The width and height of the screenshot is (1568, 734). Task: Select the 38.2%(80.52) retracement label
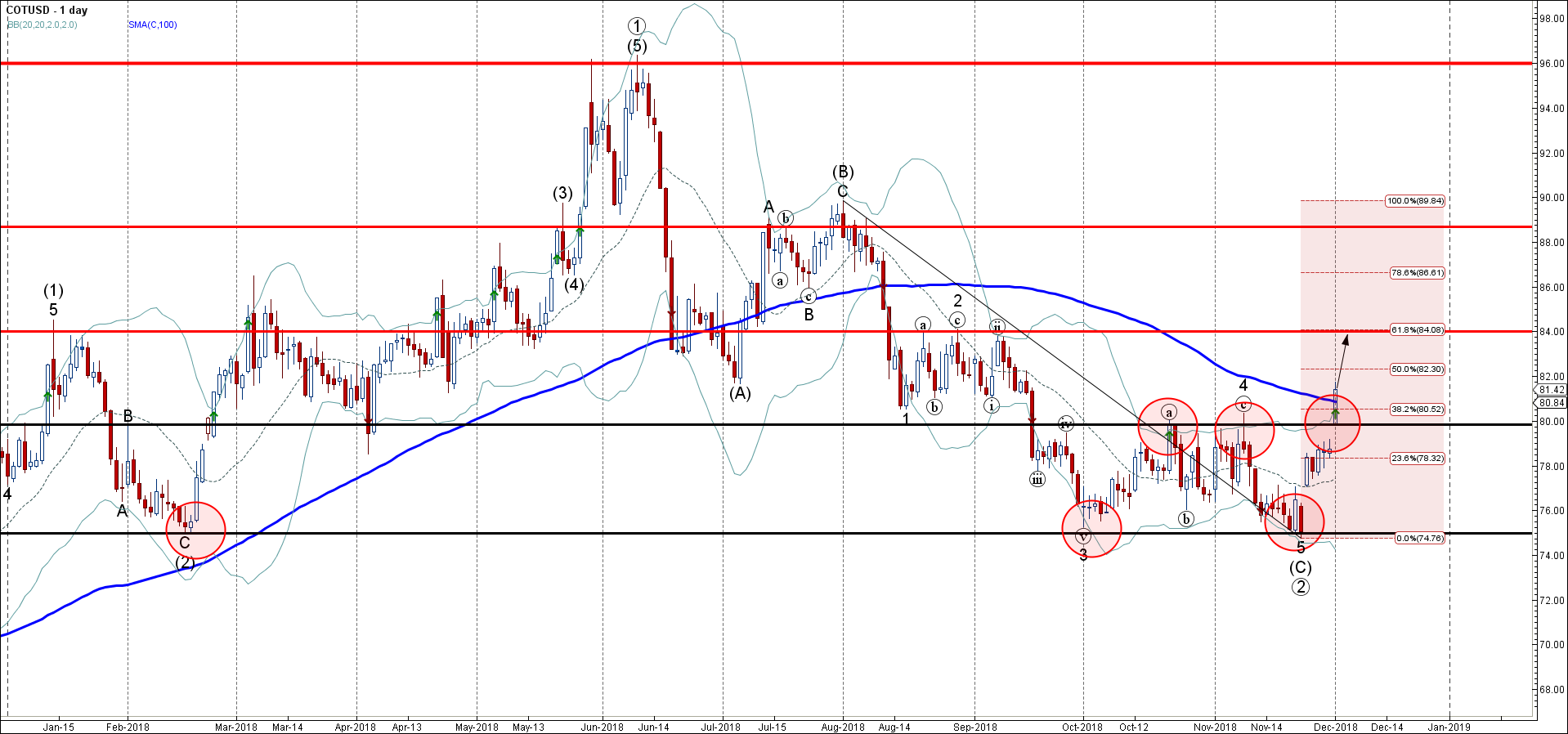tap(1417, 409)
